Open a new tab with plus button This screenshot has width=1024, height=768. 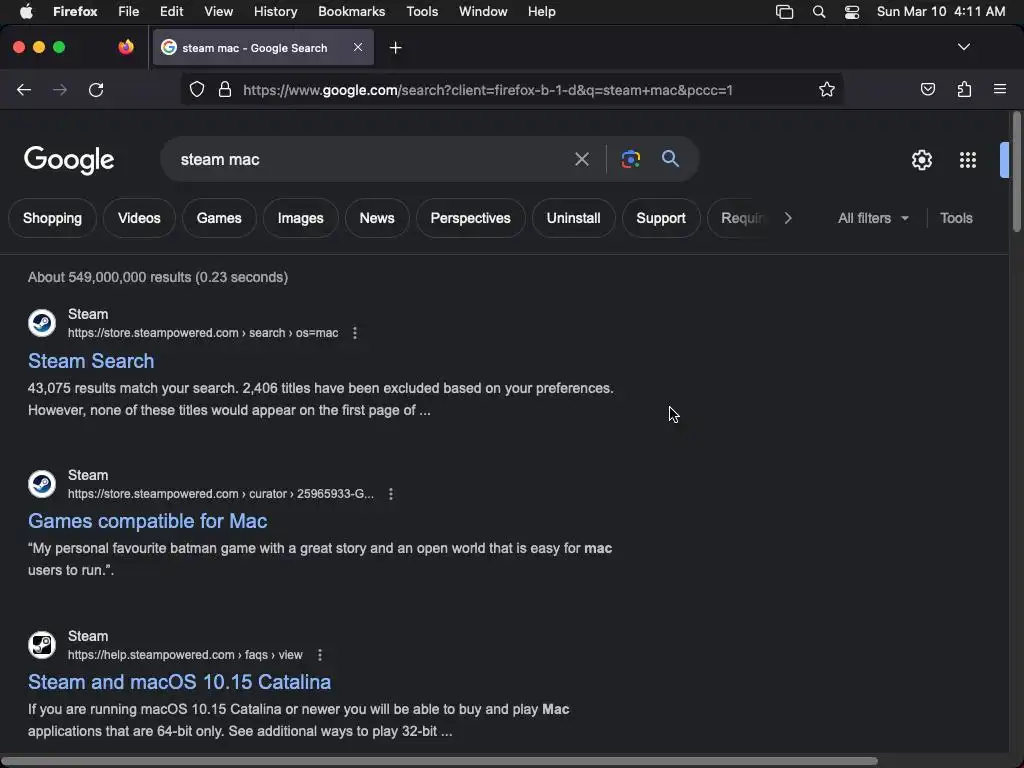click(x=395, y=48)
